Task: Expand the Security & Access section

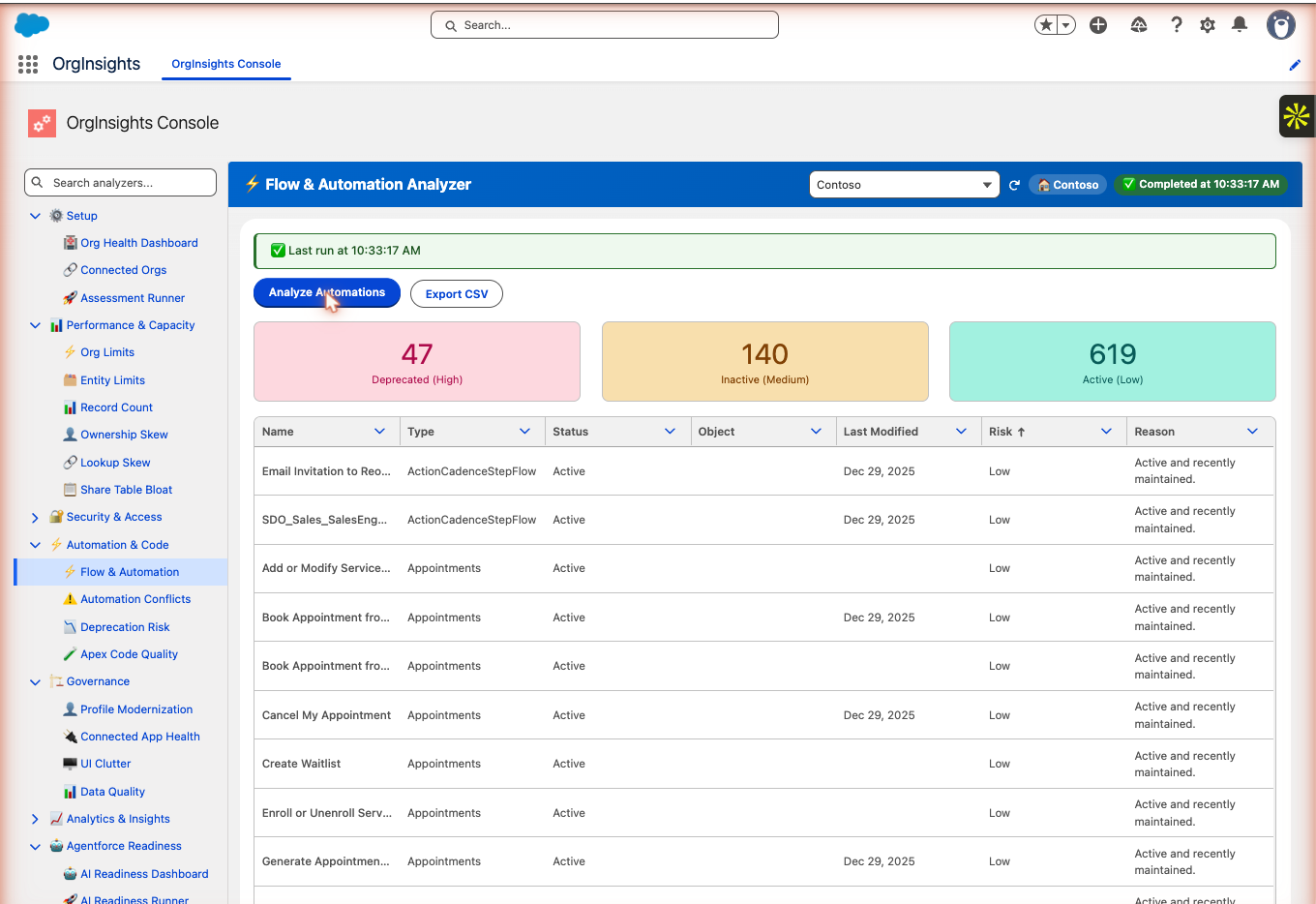Action: pos(36,518)
